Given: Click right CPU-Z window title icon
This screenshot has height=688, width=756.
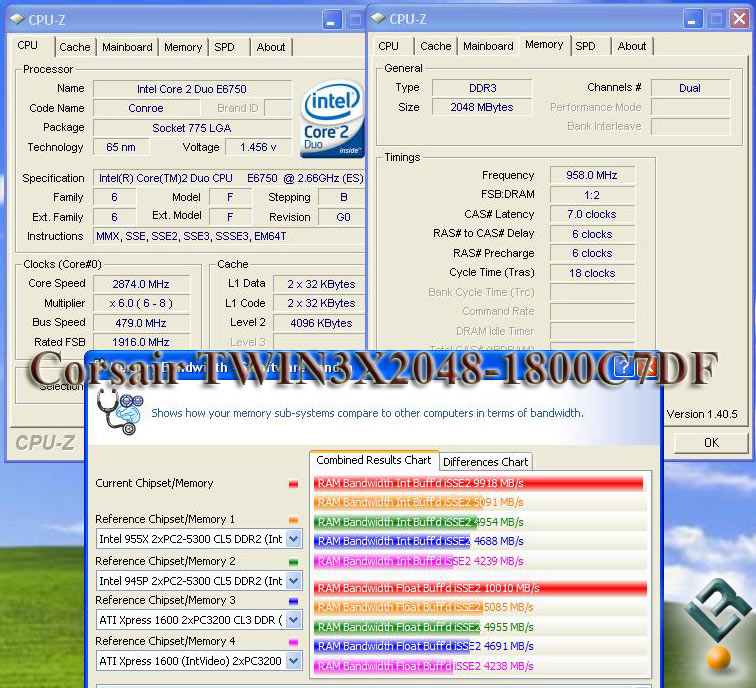Looking at the screenshot, I should (378, 19).
